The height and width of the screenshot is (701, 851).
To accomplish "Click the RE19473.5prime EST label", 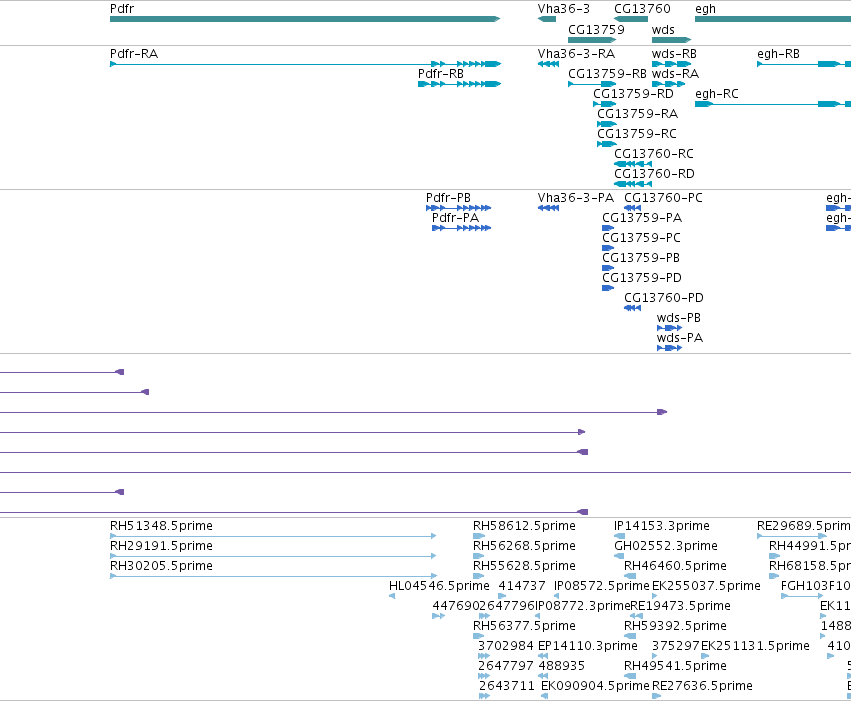I will (681, 606).
